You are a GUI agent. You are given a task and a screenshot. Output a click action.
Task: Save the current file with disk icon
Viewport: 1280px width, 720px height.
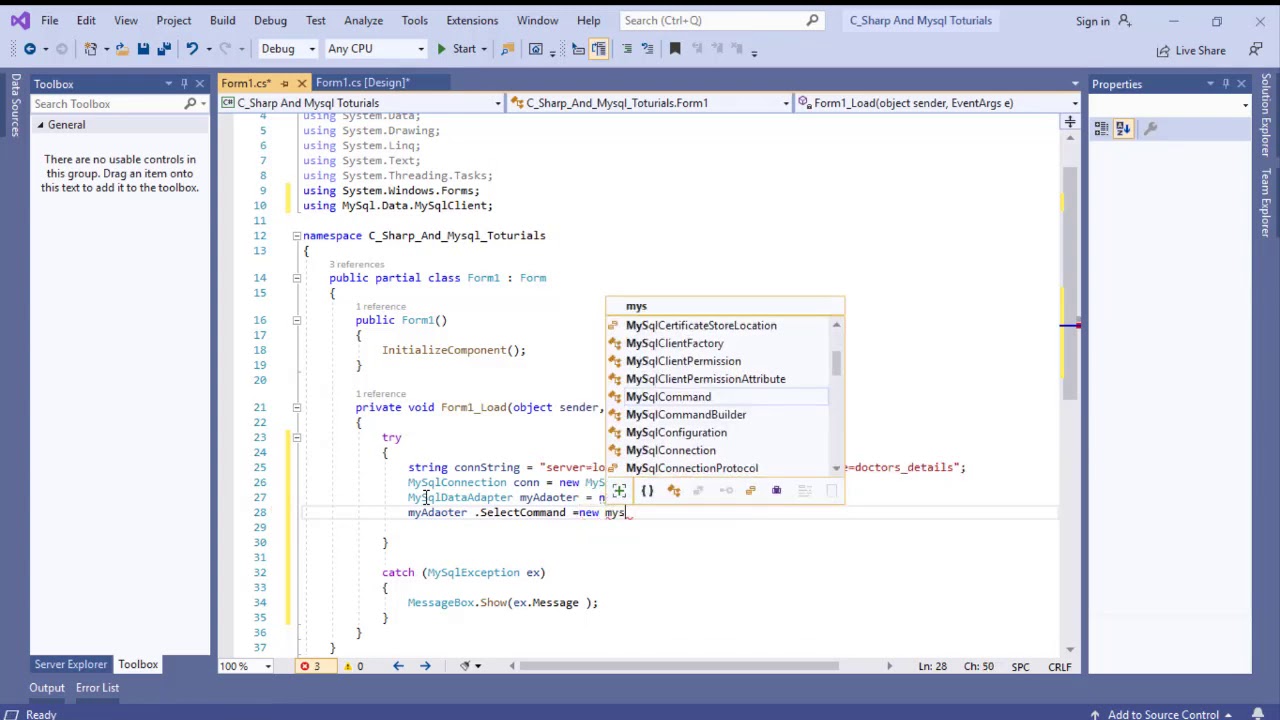tap(143, 49)
